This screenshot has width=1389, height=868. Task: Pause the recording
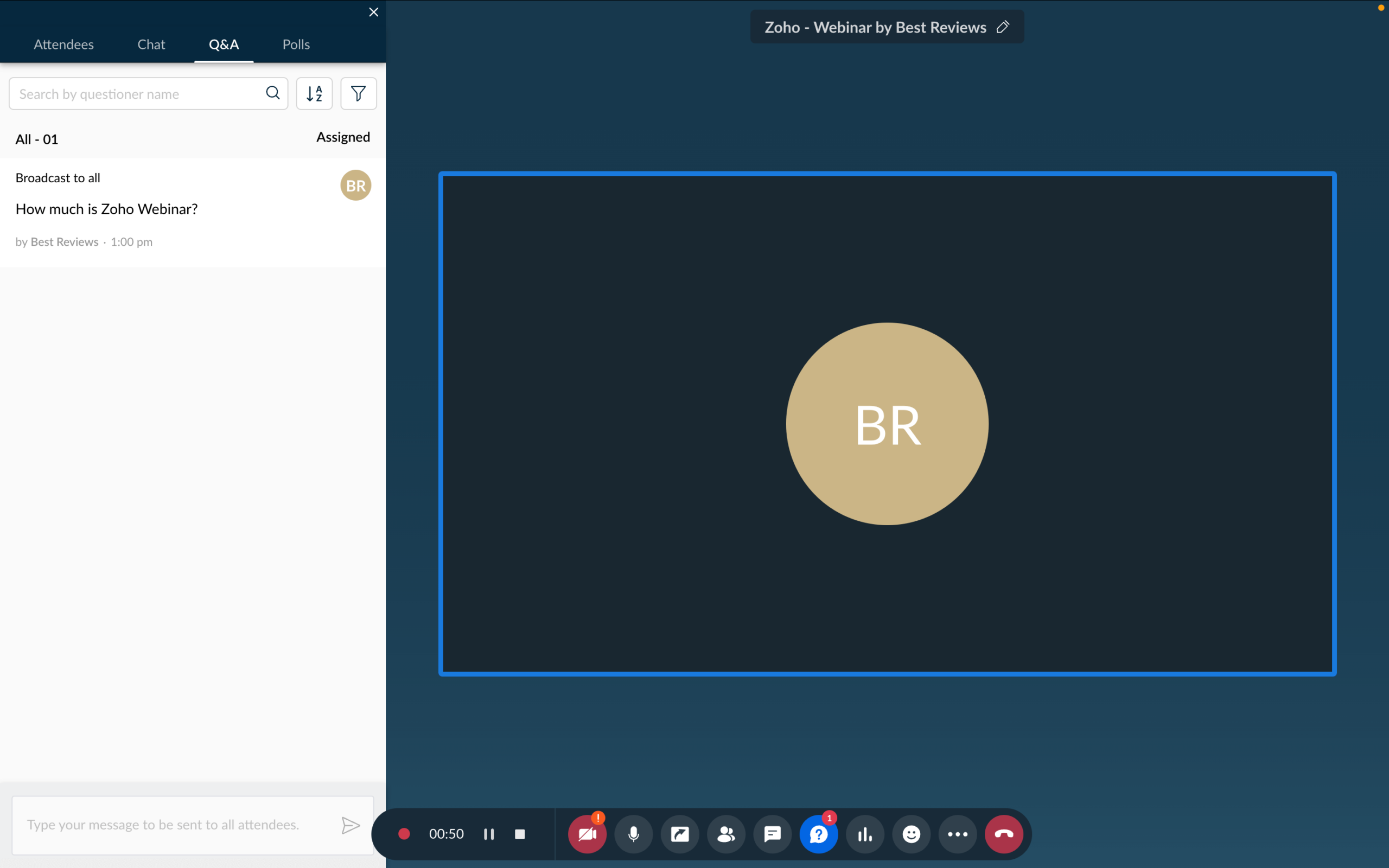[489, 834]
